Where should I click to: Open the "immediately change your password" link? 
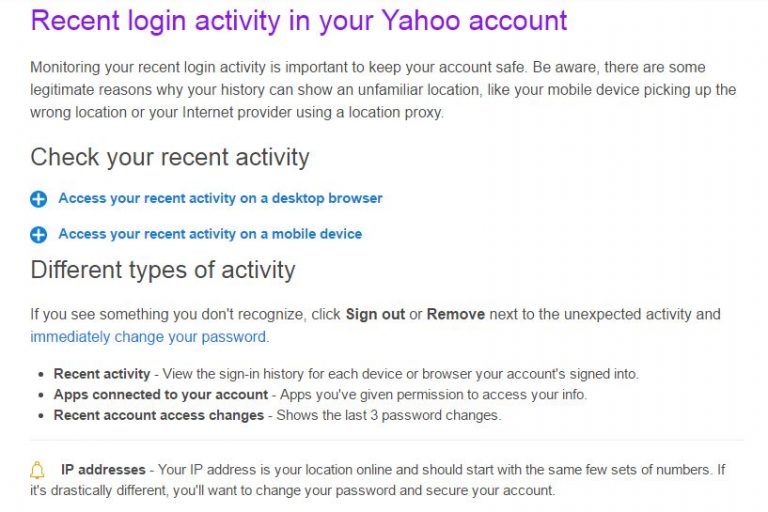point(148,336)
